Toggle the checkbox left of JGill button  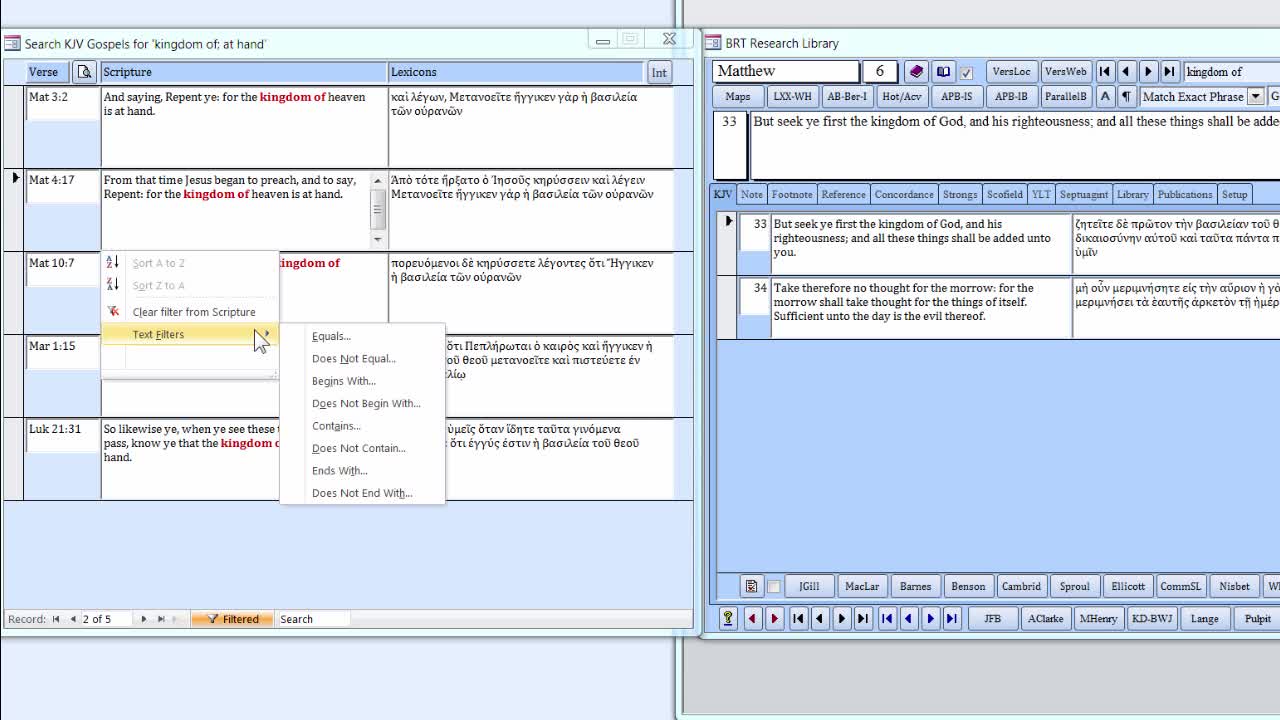click(773, 587)
